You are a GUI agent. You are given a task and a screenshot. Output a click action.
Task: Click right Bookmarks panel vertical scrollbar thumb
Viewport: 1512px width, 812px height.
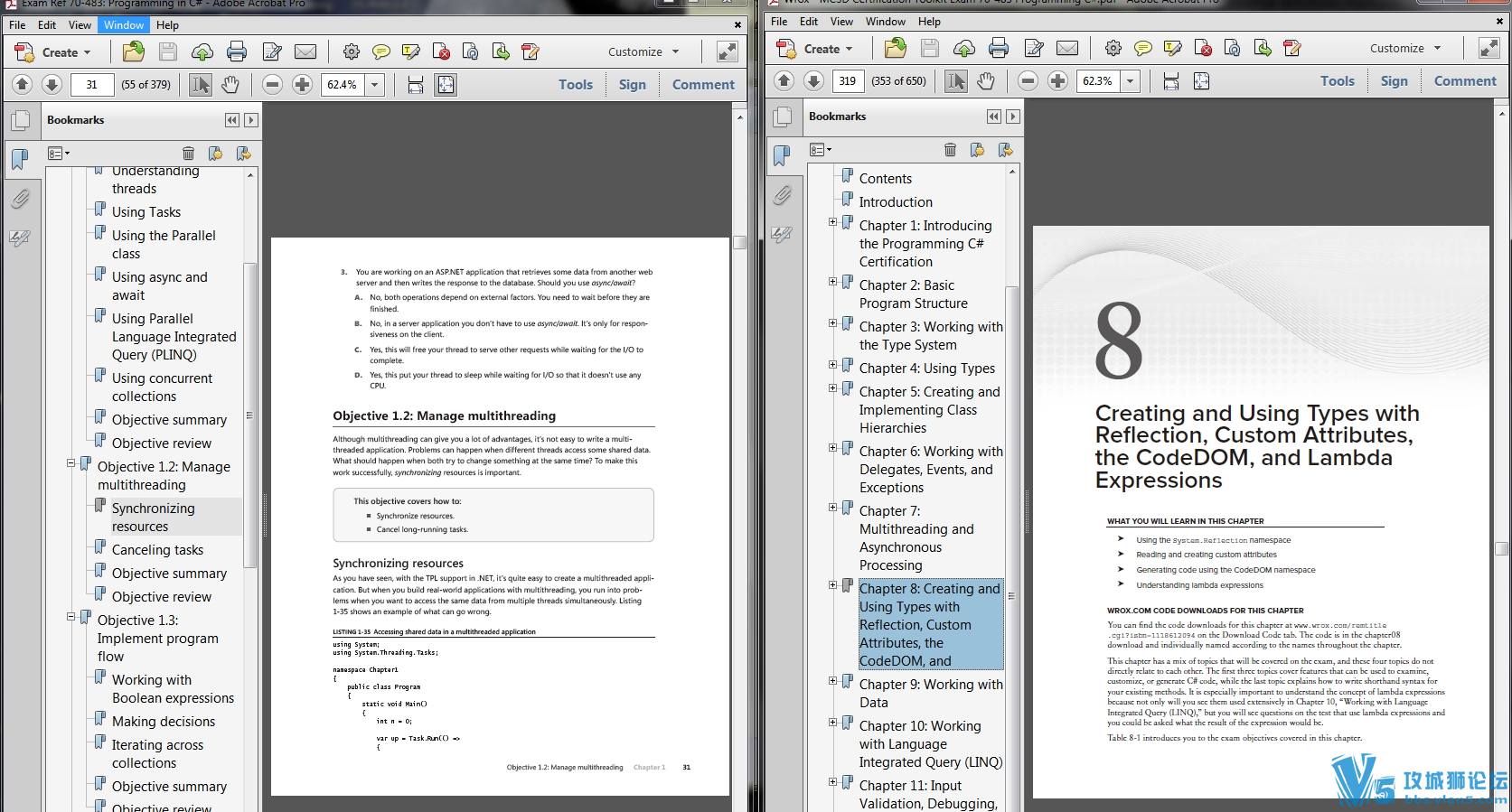coord(1012,595)
